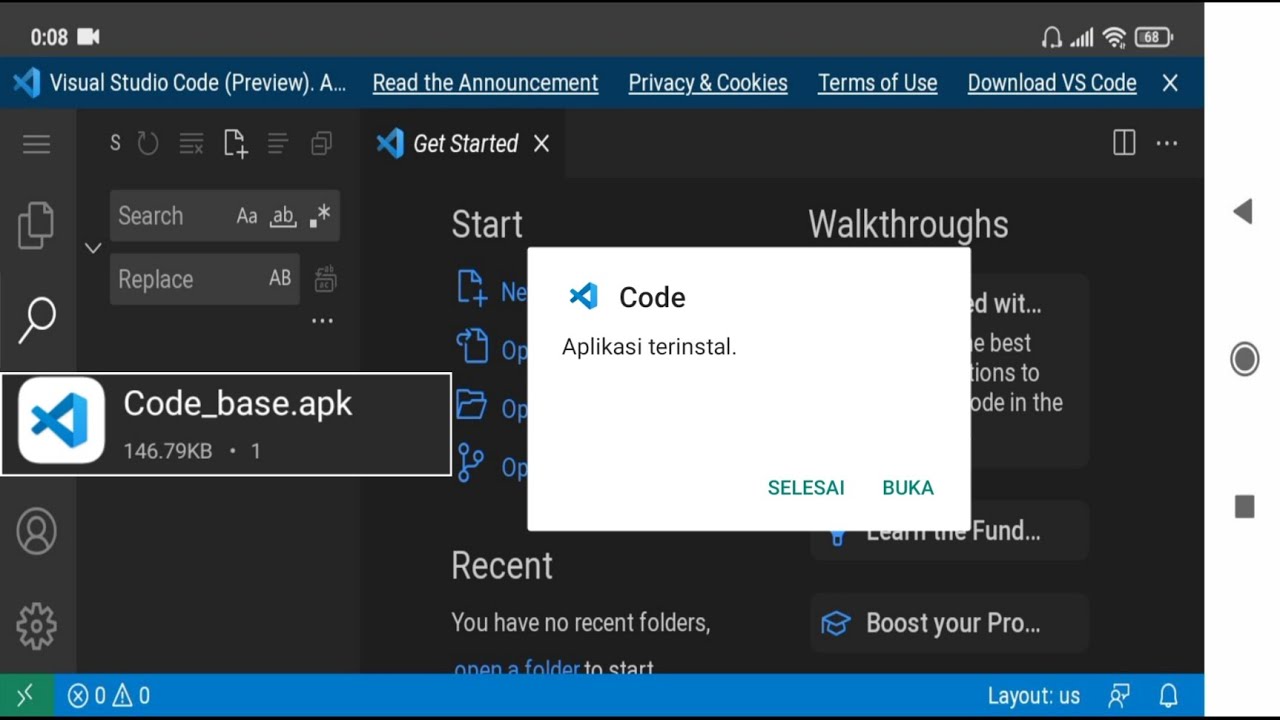Open the errors and warnings indicator

click(109, 696)
